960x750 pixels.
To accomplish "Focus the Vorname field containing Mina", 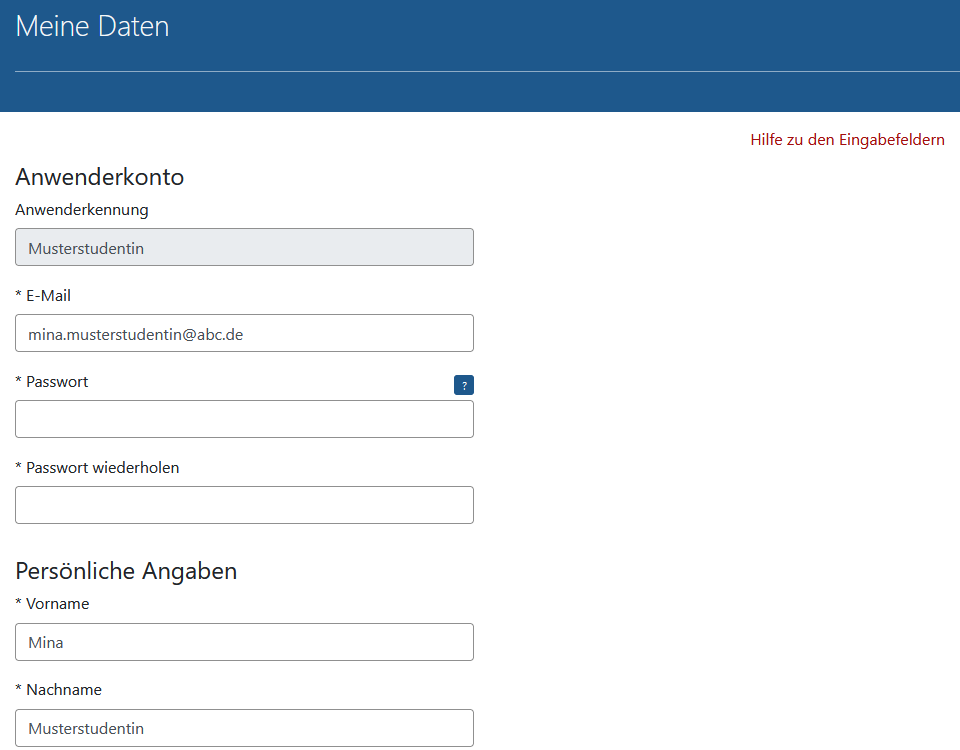I will 244,642.
